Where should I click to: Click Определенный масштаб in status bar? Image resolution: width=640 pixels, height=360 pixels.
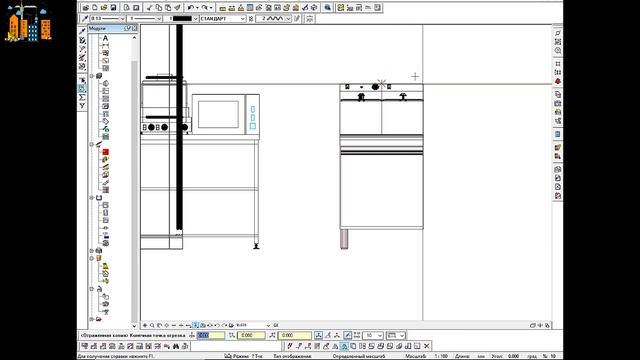(359, 356)
